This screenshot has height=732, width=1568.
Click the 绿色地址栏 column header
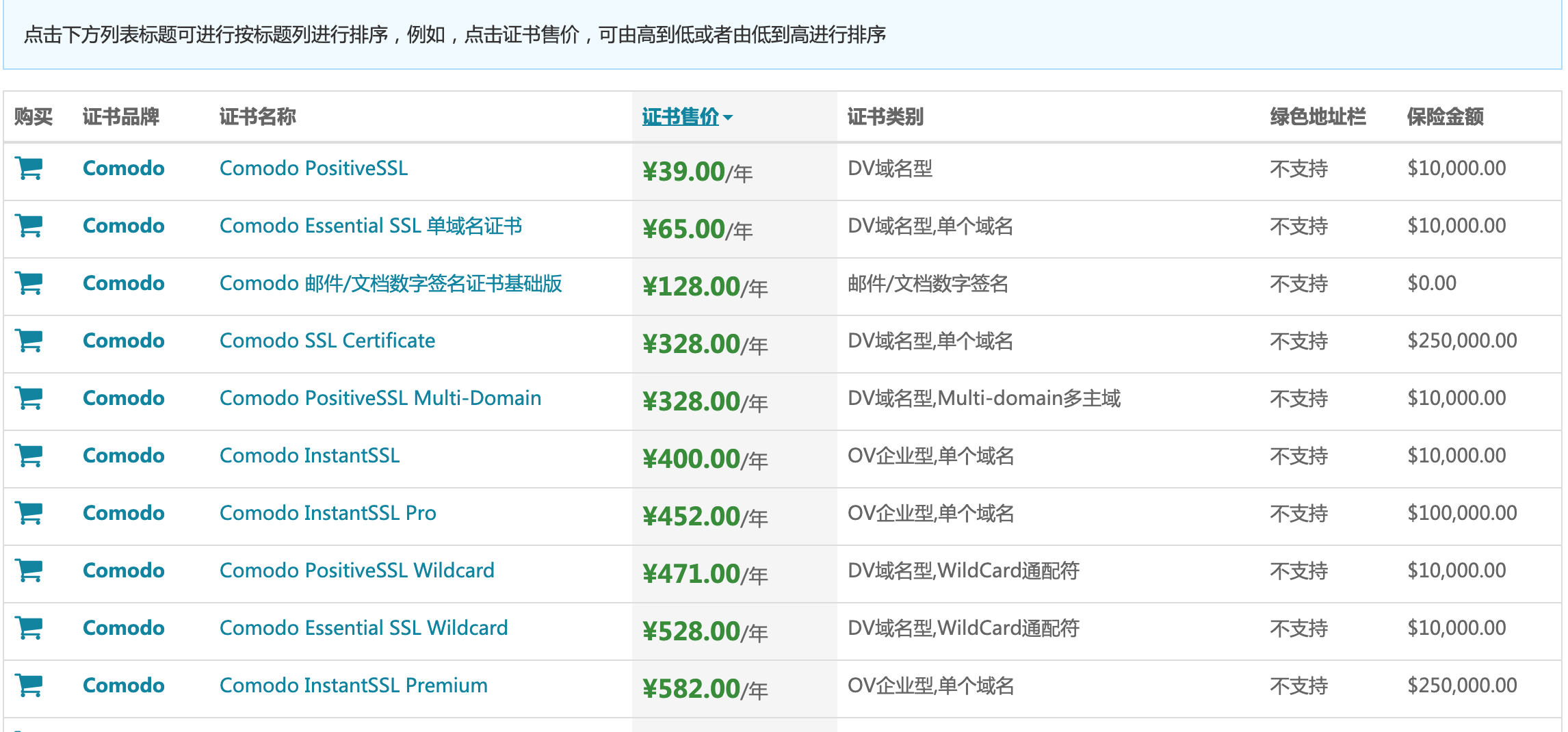tap(1318, 117)
